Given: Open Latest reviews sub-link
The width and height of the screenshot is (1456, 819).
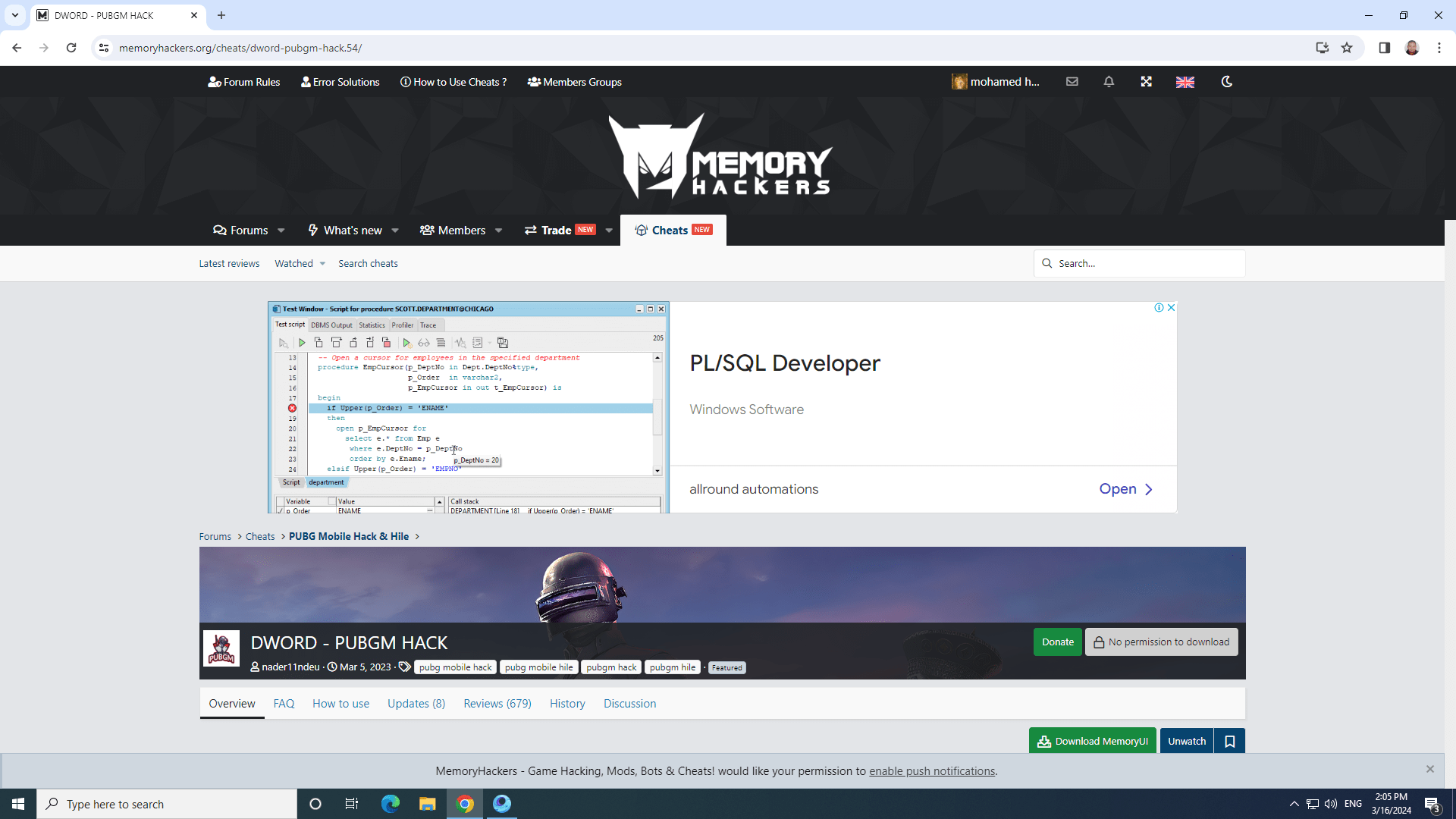Looking at the screenshot, I should click(229, 264).
